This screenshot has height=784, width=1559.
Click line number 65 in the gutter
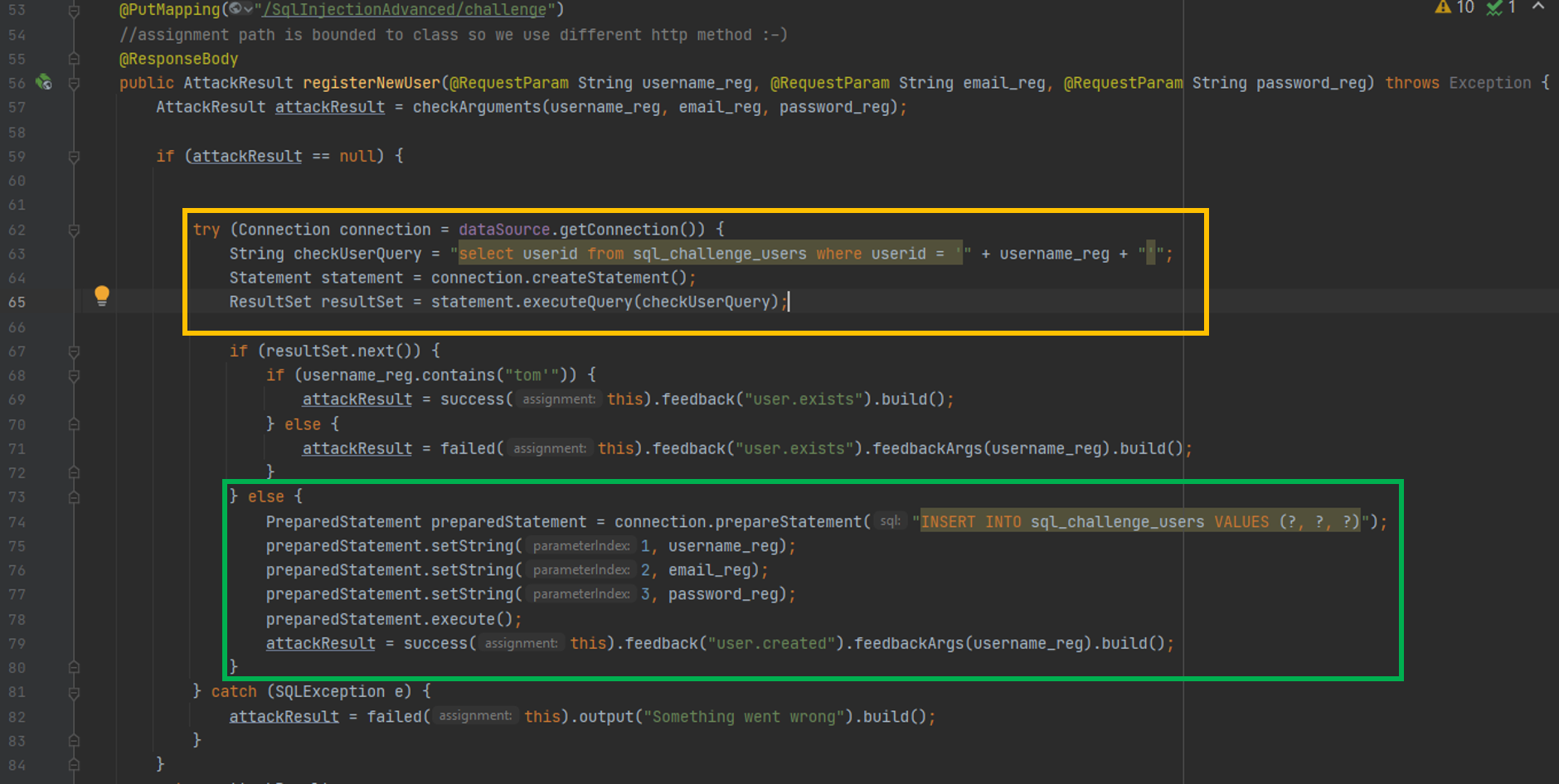[17, 302]
